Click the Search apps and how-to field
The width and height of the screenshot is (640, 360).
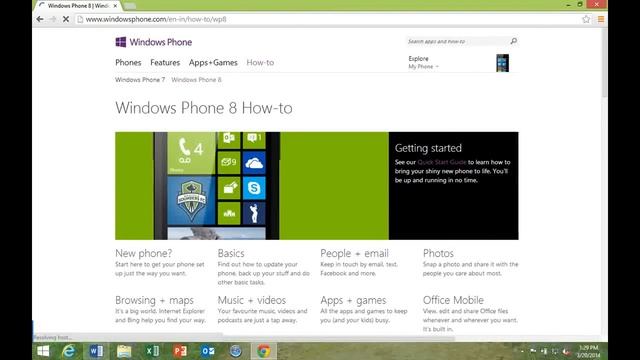click(456, 41)
